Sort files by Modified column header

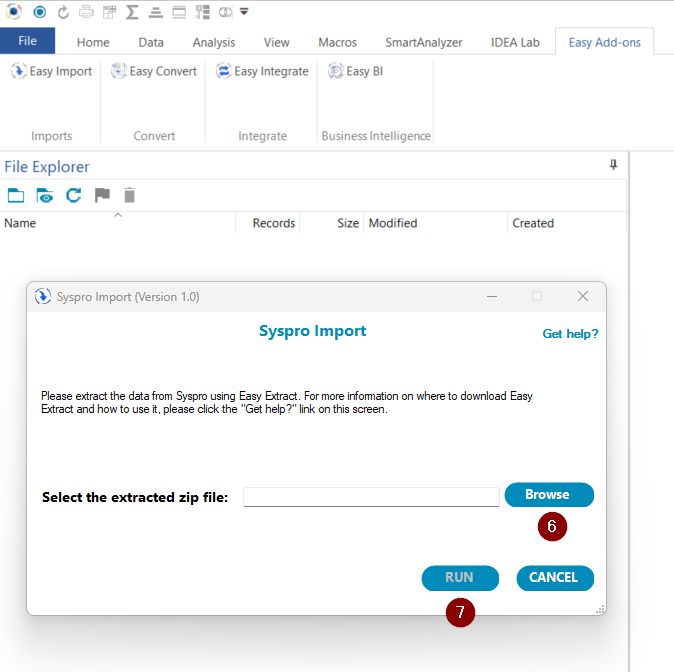[x=393, y=223]
